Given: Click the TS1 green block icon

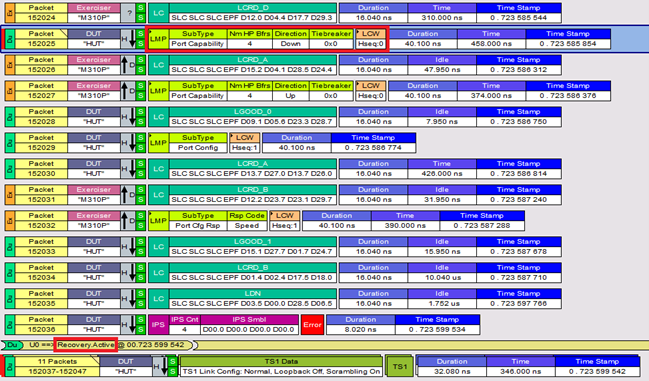Looking at the screenshot, I should 399,367.
